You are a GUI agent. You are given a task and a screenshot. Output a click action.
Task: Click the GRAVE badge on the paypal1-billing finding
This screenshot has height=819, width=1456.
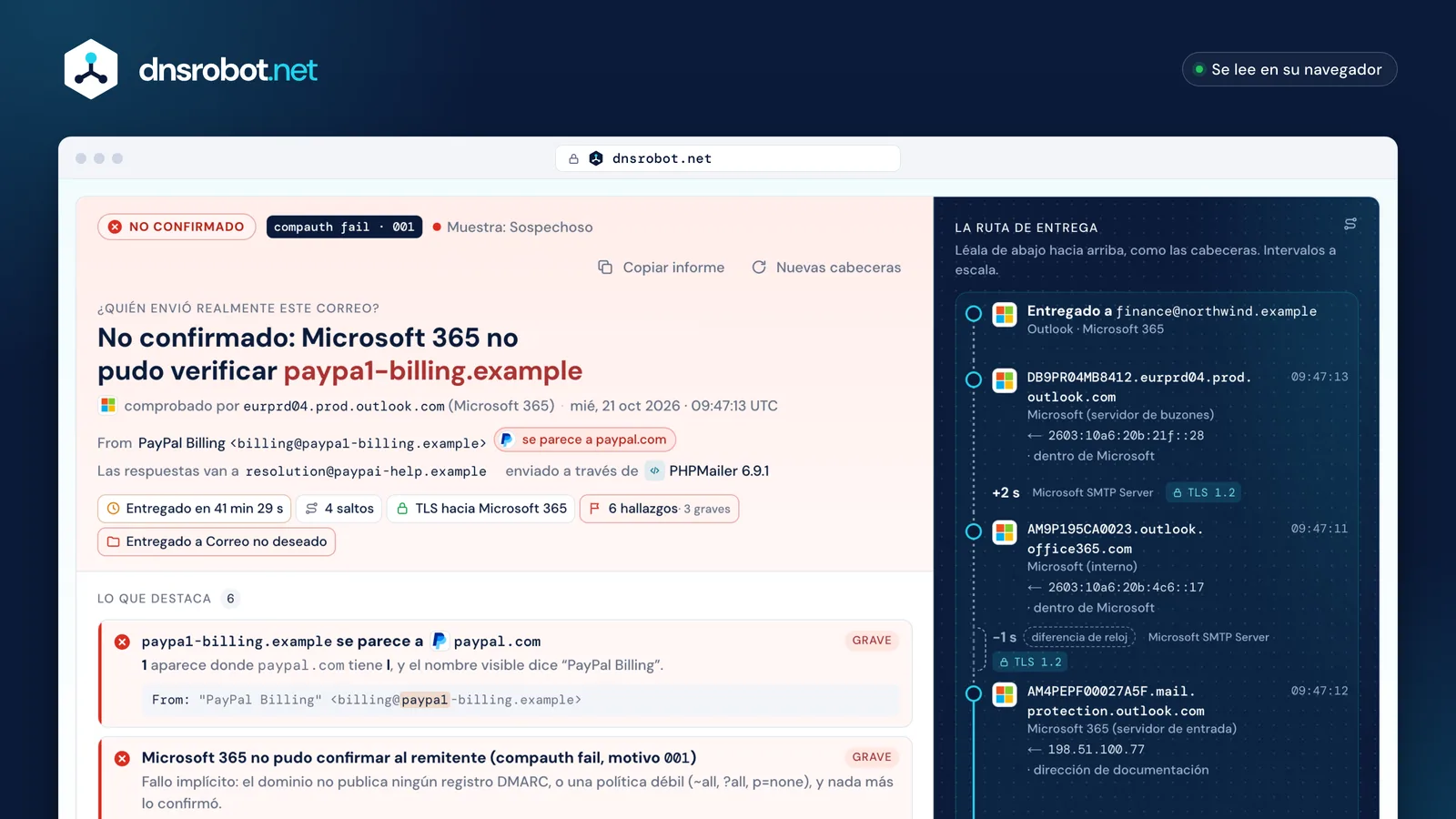click(872, 641)
